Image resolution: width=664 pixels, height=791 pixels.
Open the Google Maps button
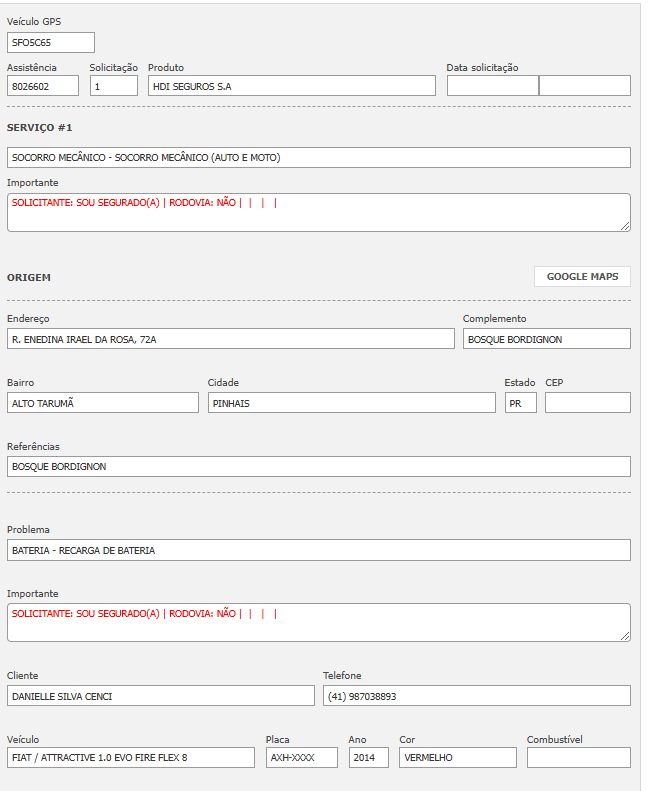pos(582,277)
